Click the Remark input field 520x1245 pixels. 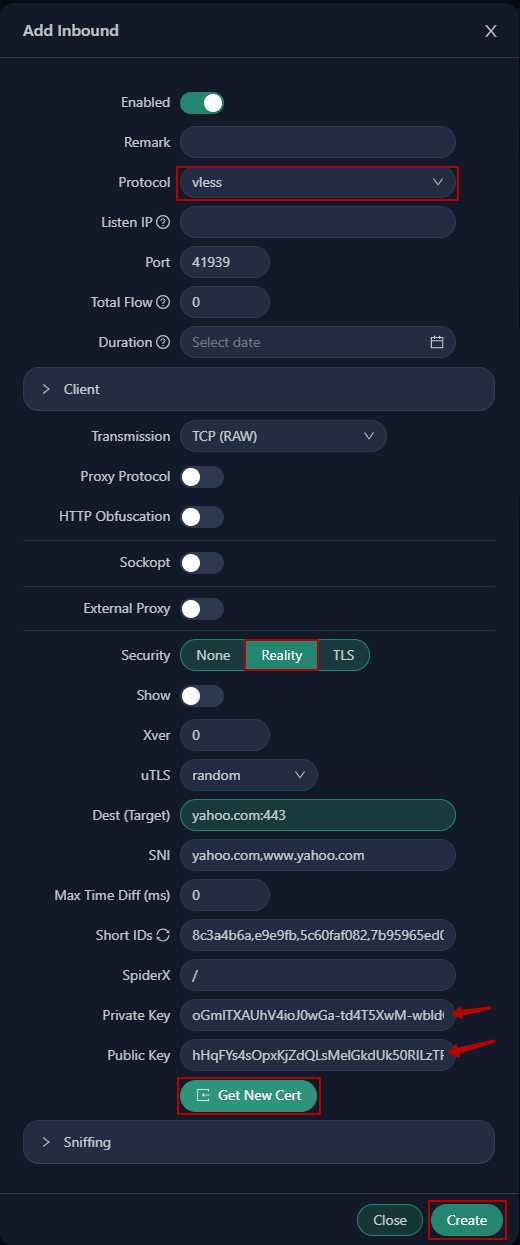click(x=318, y=142)
